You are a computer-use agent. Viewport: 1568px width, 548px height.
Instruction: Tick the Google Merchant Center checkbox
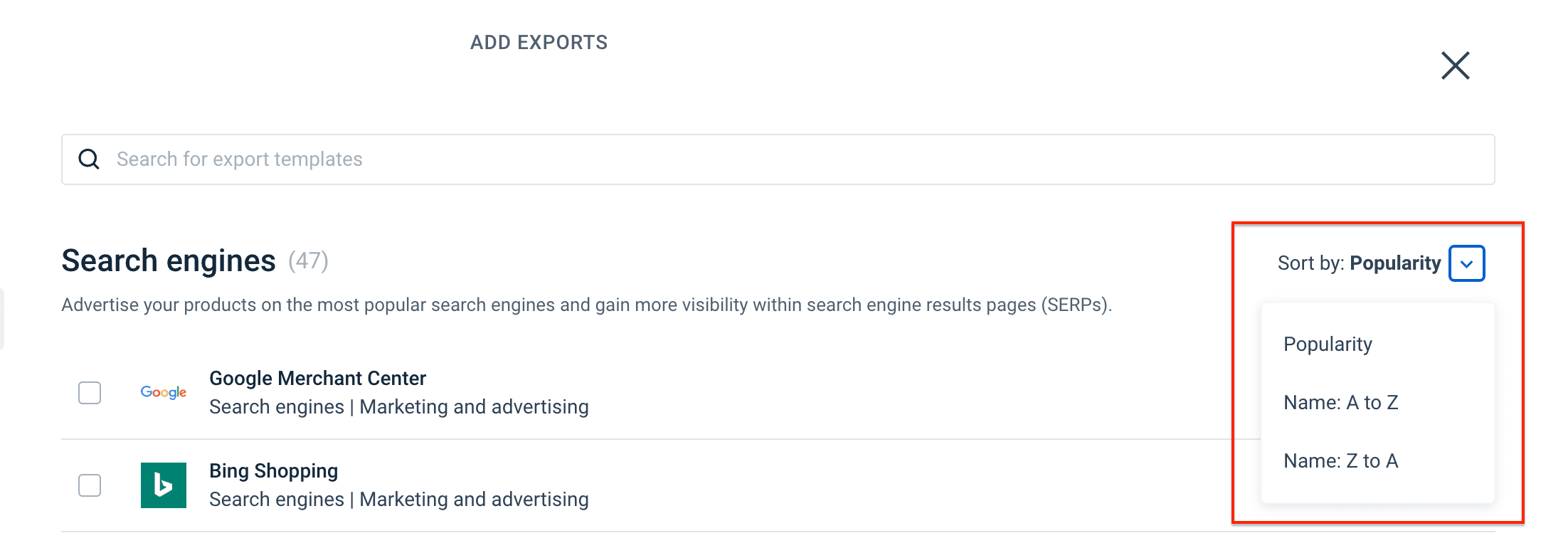(x=90, y=393)
